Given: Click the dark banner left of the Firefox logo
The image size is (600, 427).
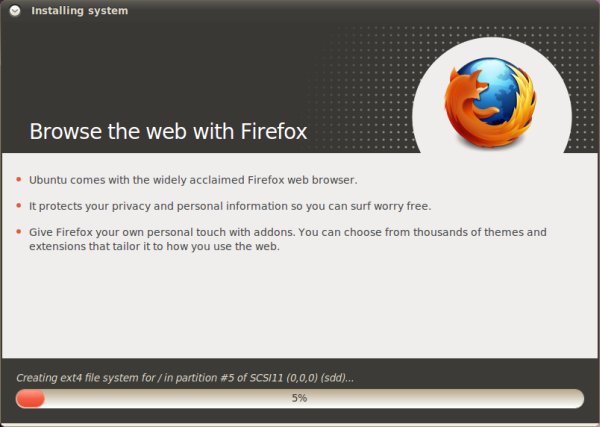Looking at the screenshot, I should [200, 70].
